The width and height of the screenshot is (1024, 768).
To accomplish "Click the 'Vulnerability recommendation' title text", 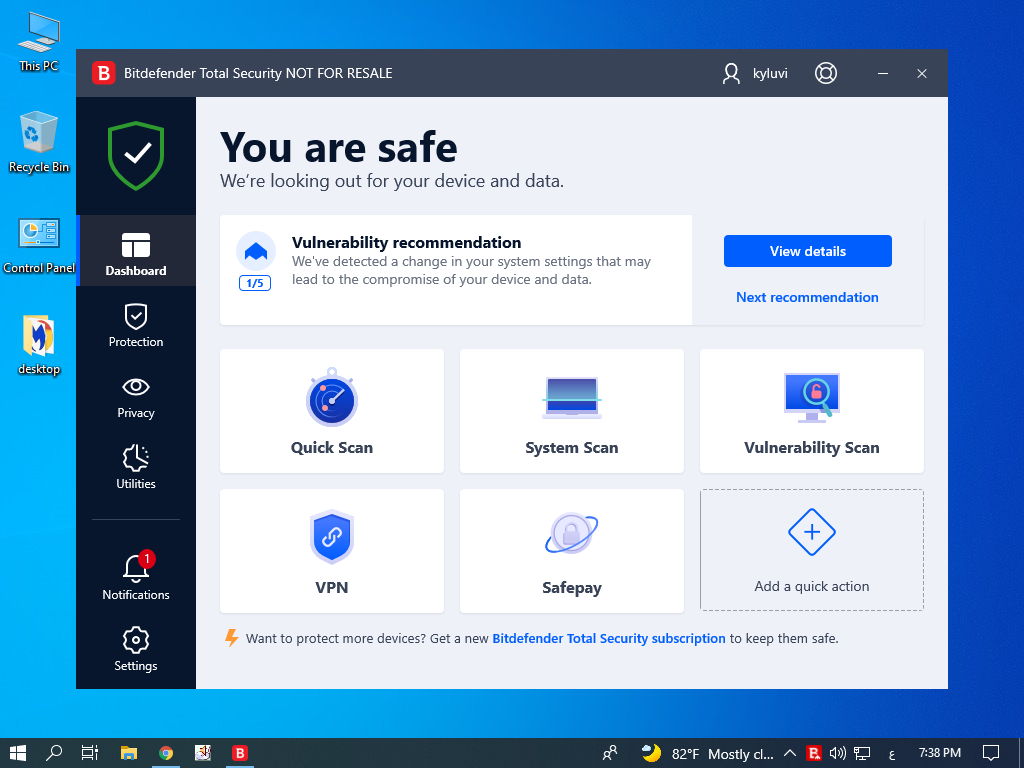I will coord(406,242).
